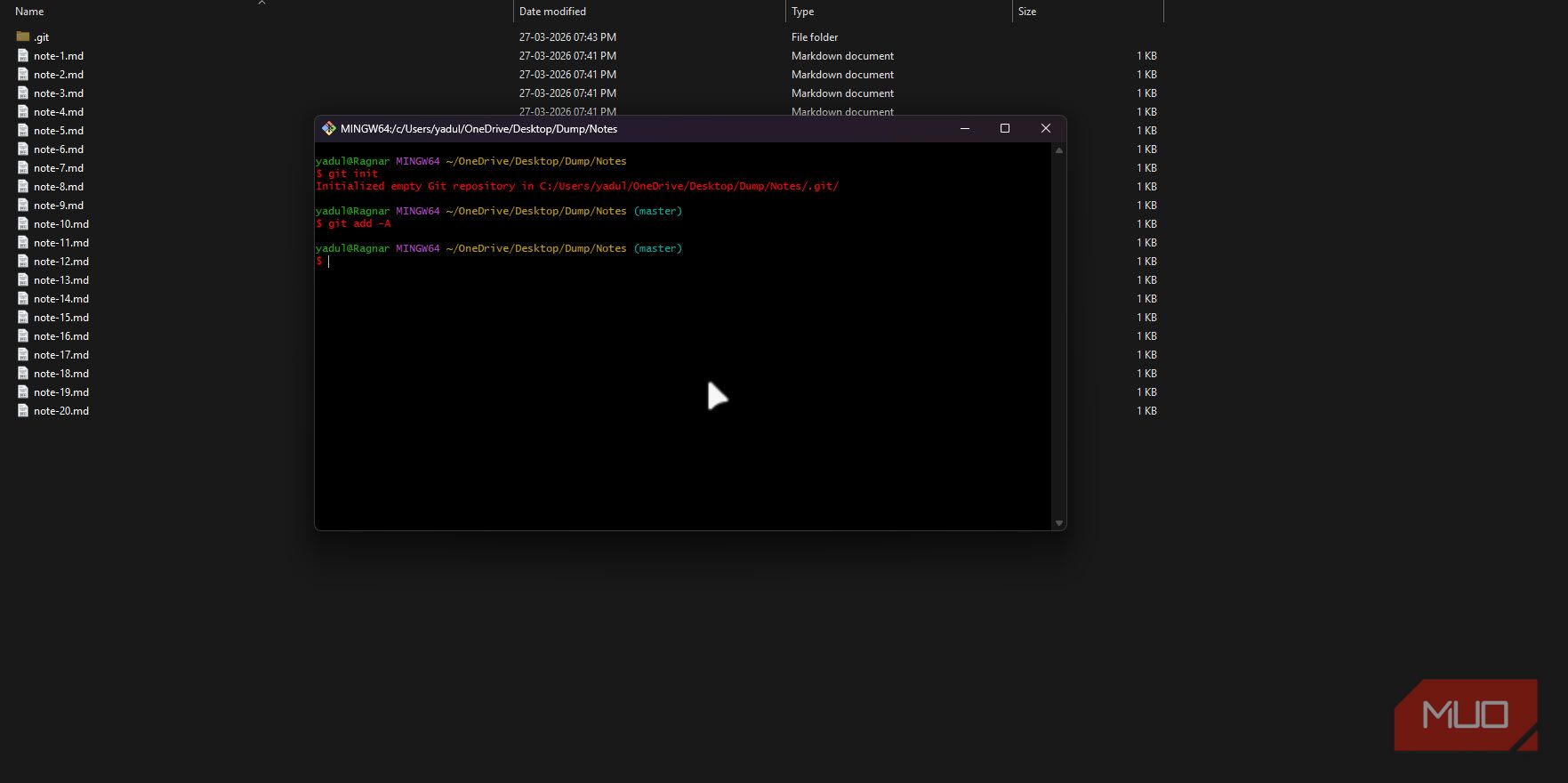Click terminal scrollbar down arrow
This screenshot has width=1568, height=783.
[1058, 523]
